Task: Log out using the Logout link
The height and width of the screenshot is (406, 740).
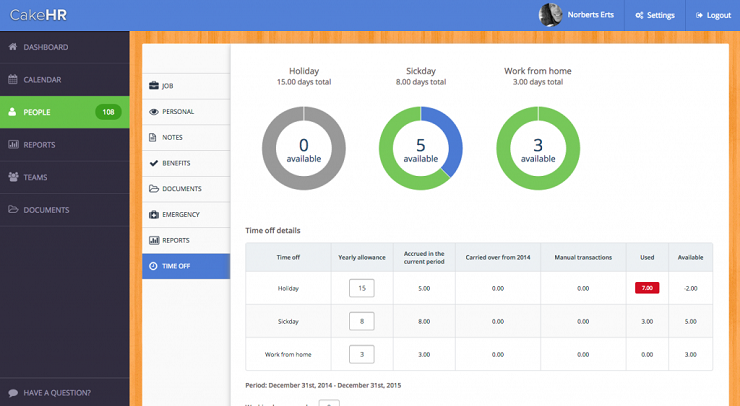Action: 712,15
